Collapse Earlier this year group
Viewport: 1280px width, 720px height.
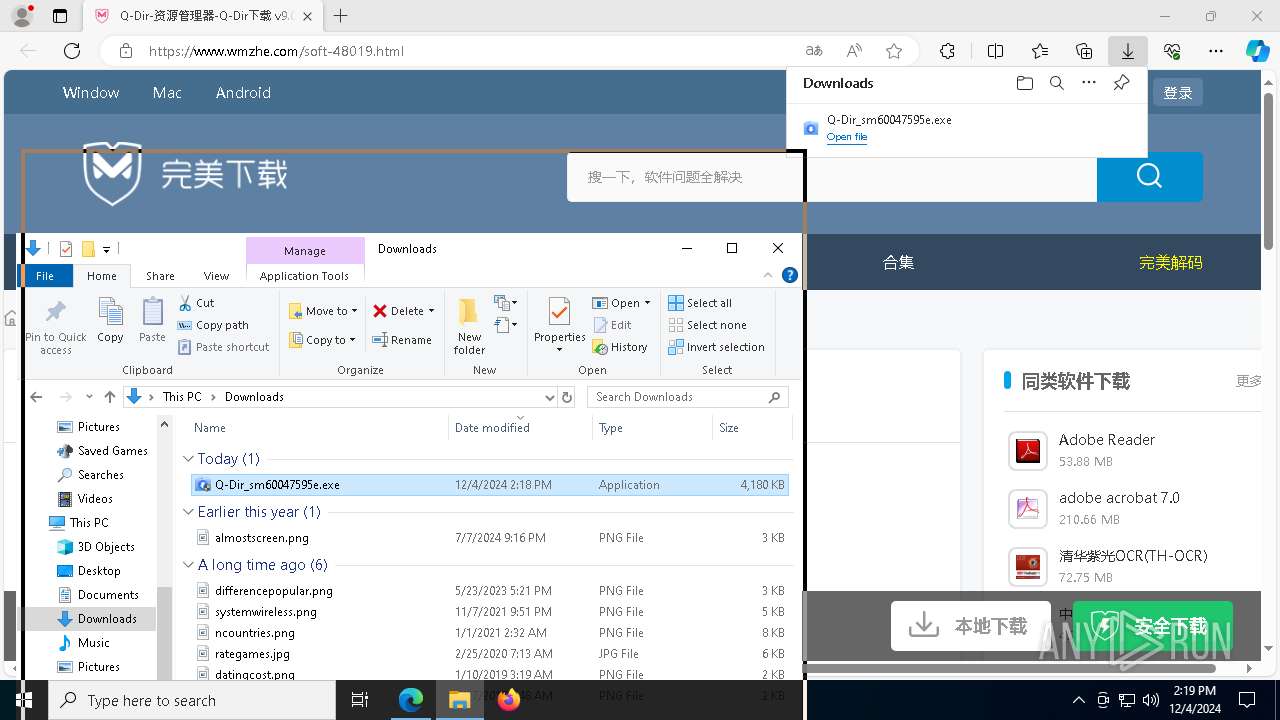(188, 512)
